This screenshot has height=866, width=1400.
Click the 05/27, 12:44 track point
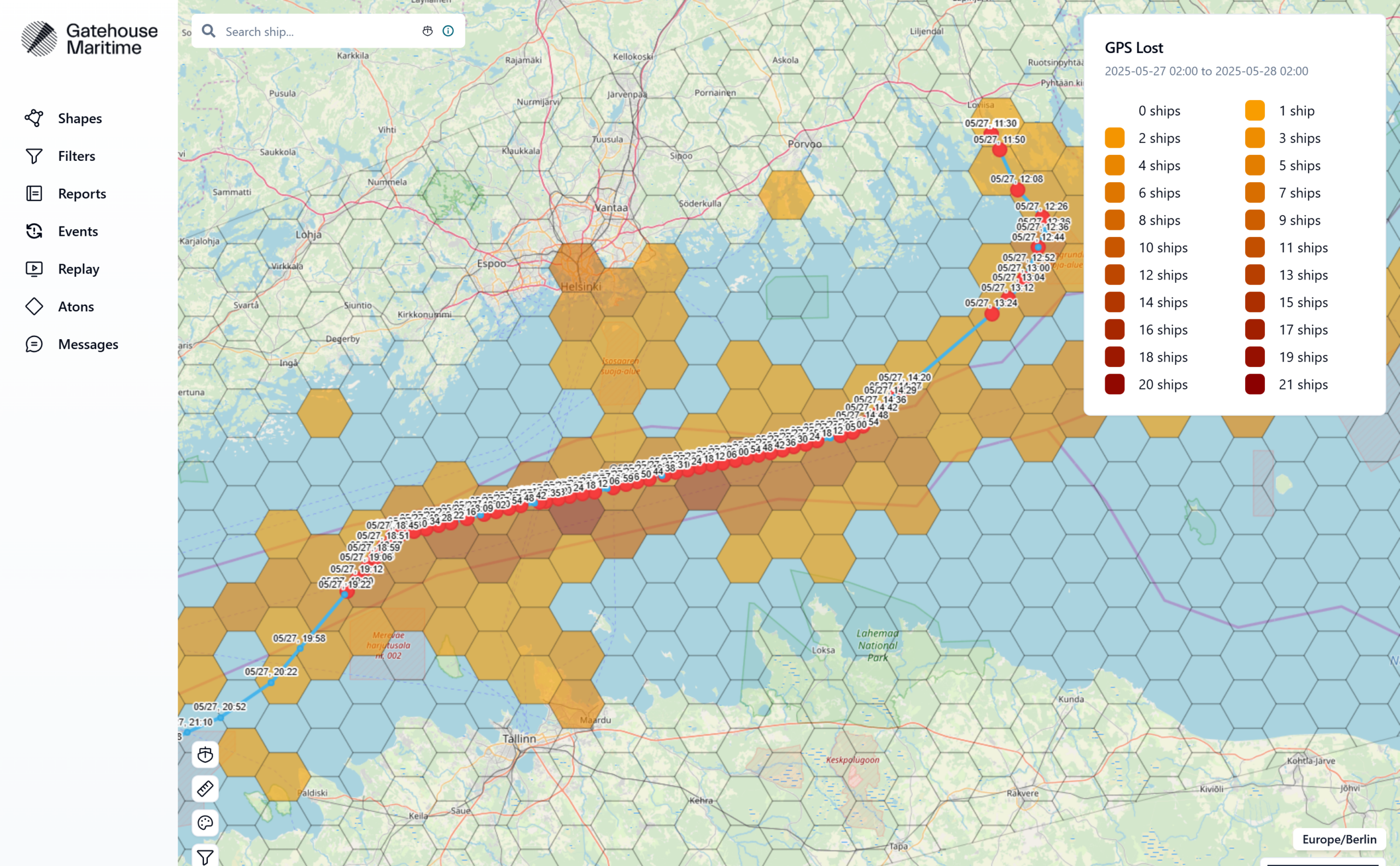click(1037, 247)
